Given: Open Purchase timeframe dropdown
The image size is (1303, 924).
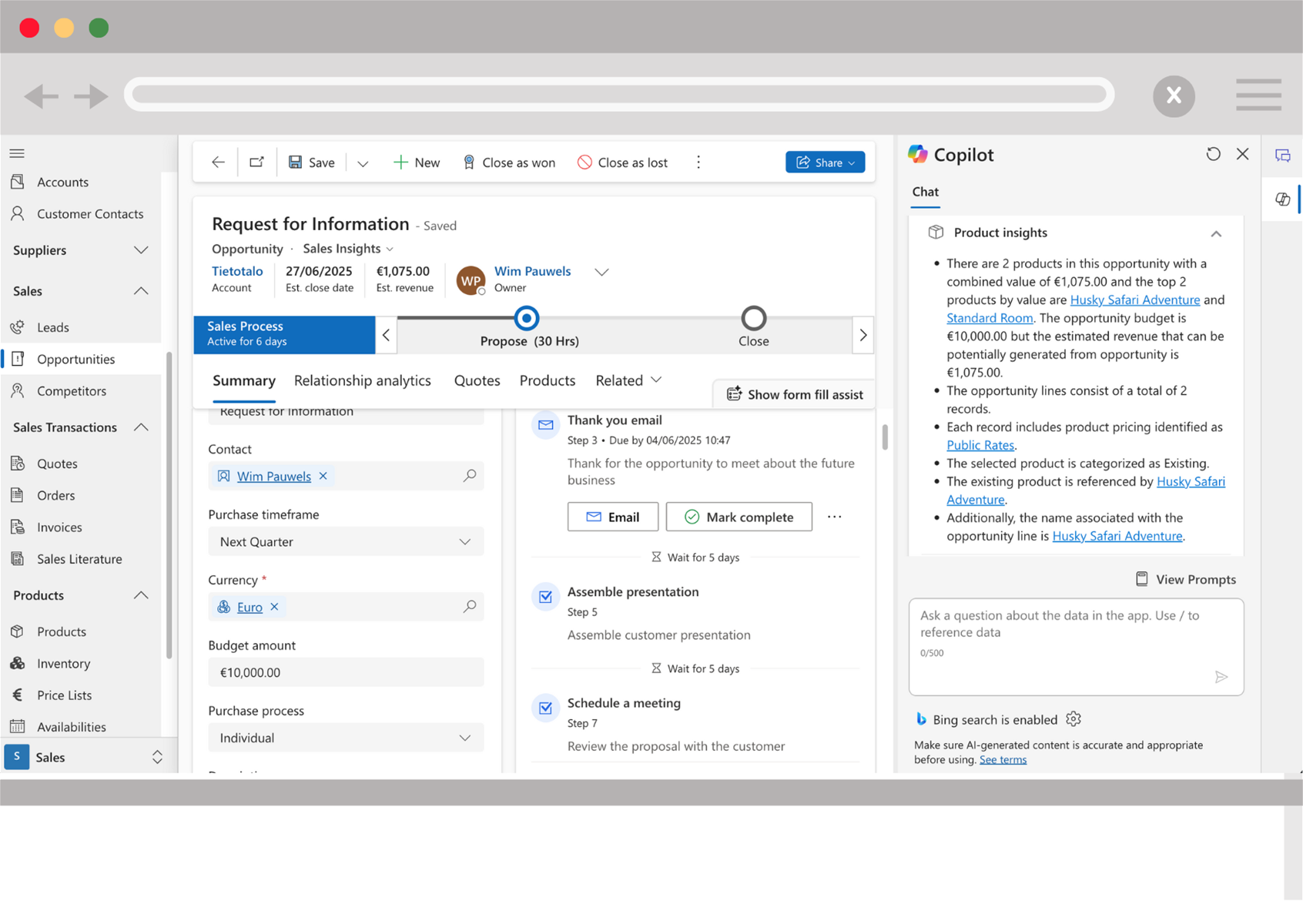Looking at the screenshot, I should point(346,542).
